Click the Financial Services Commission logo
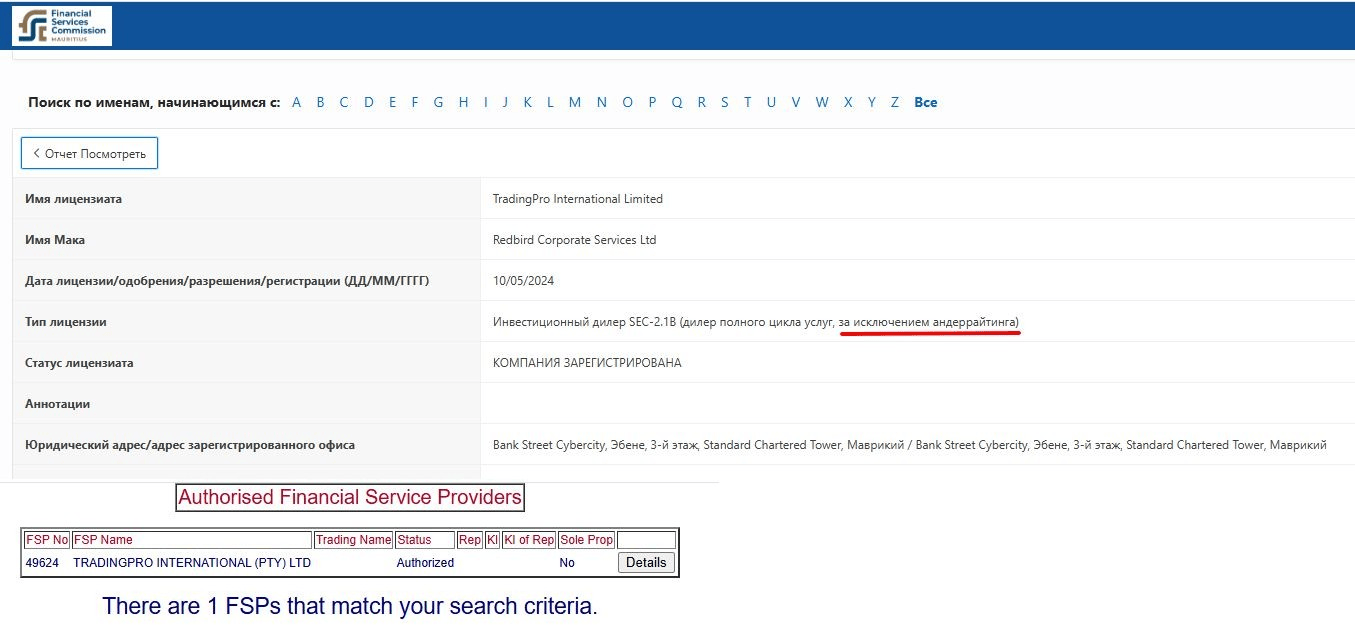Image resolution: width=1355 pixels, height=625 pixels. coord(62,26)
